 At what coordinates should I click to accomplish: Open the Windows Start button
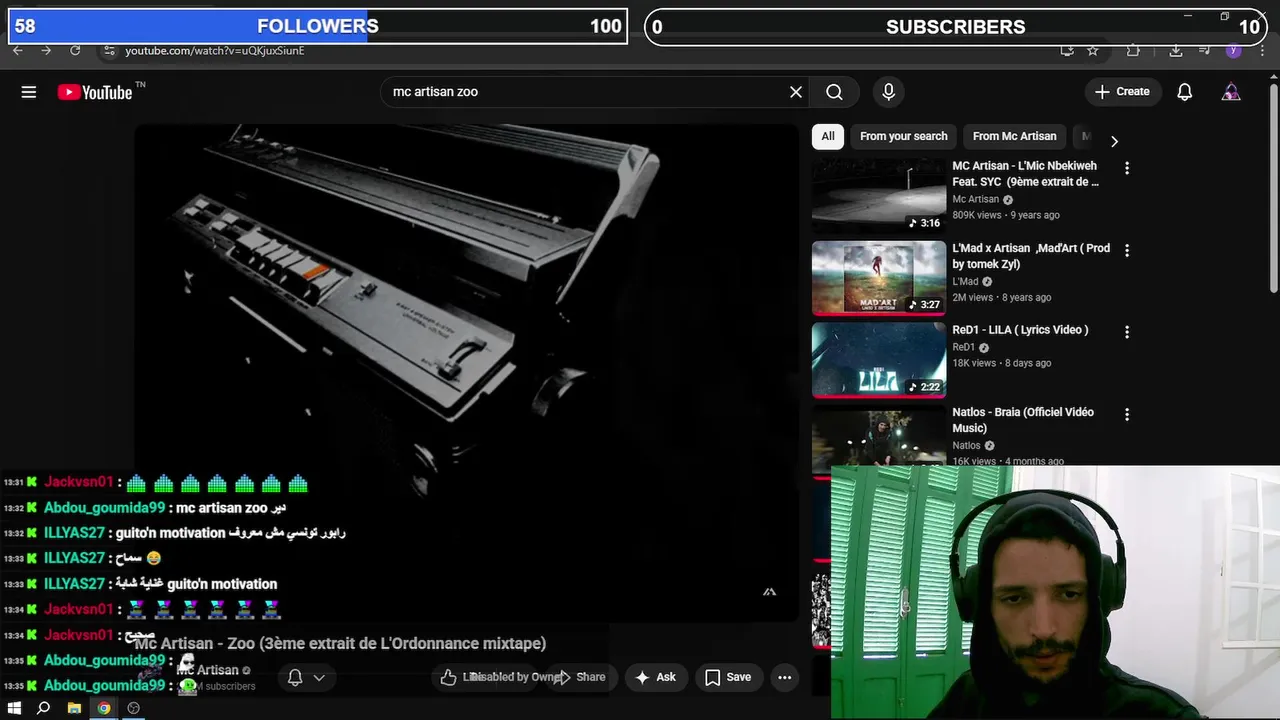15,708
